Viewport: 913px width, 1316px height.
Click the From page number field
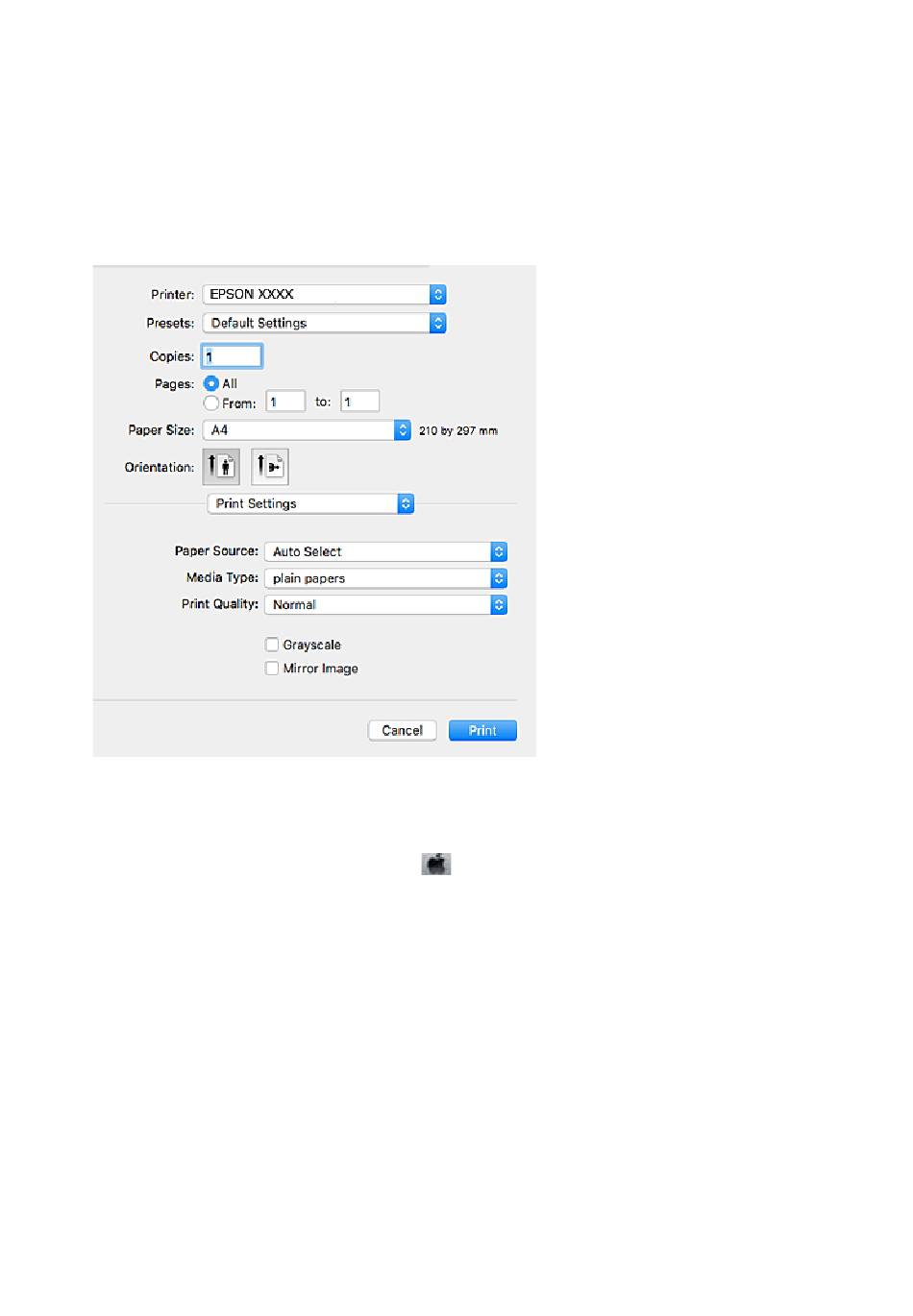(285, 402)
